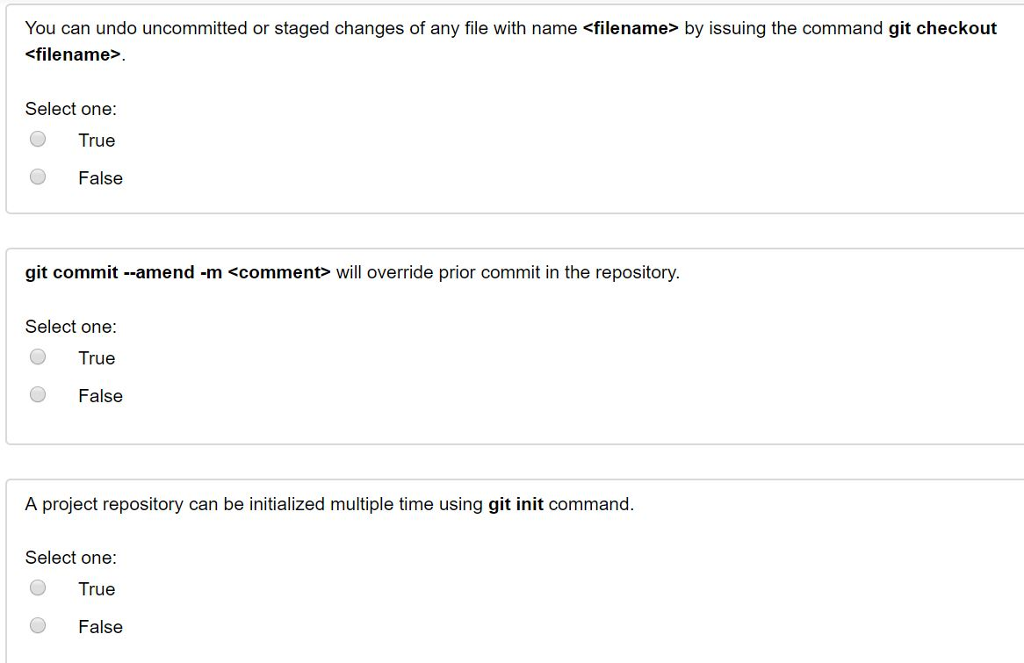Image resolution: width=1024 pixels, height=663 pixels.
Task: Select False for the git init question
Action: tap(37, 624)
